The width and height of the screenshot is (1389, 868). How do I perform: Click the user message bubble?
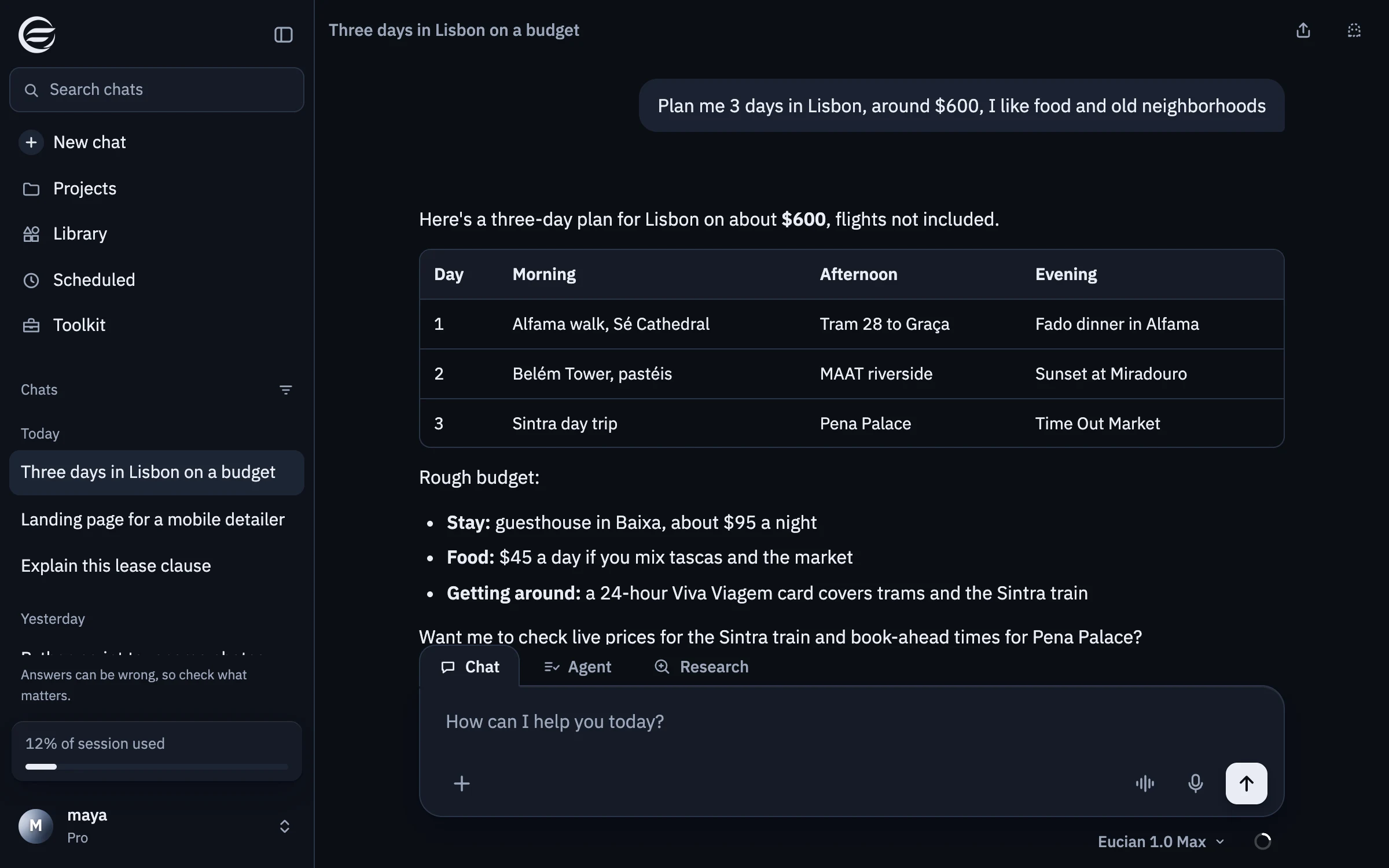pos(961,106)
